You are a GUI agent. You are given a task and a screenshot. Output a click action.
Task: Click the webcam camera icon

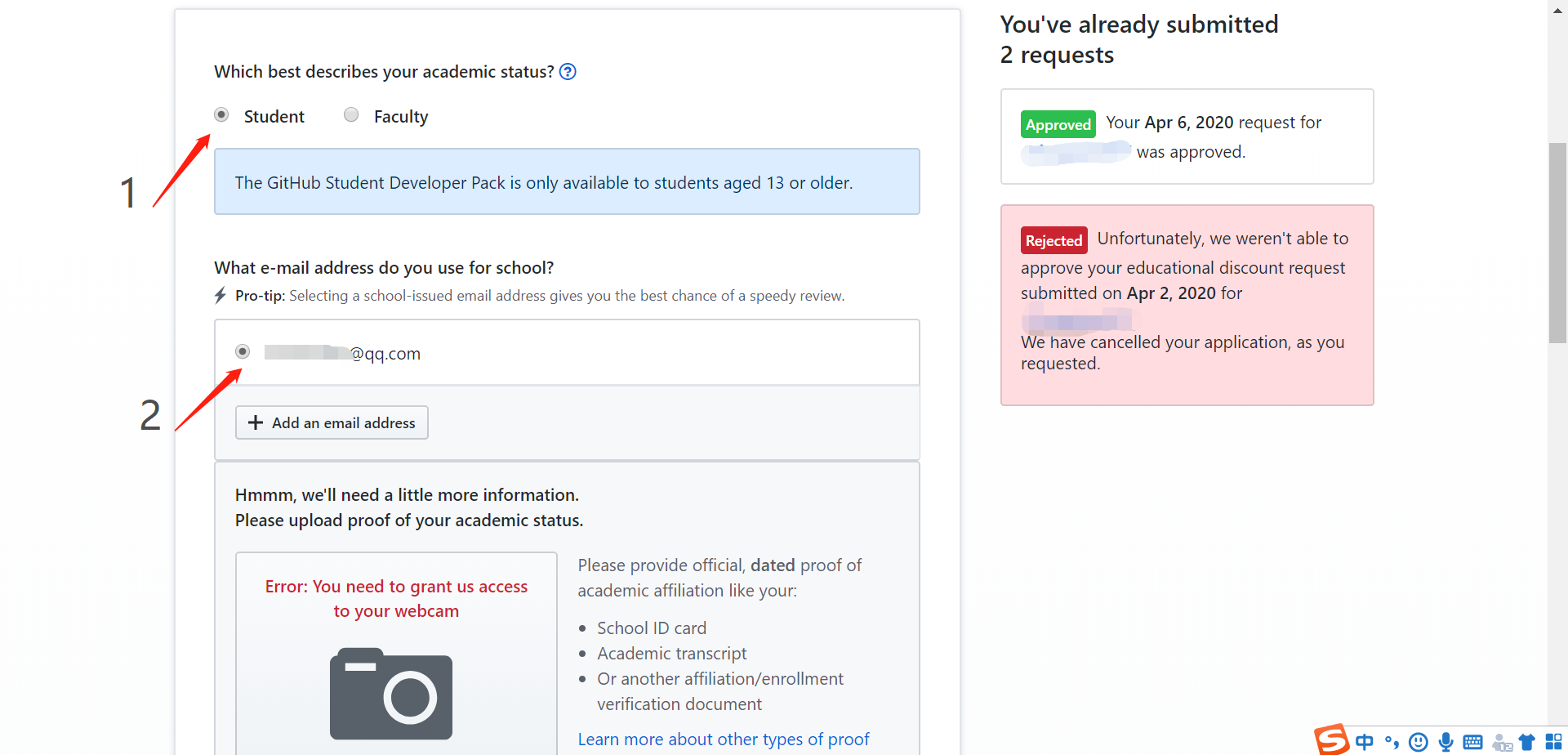tap(391, 694)
